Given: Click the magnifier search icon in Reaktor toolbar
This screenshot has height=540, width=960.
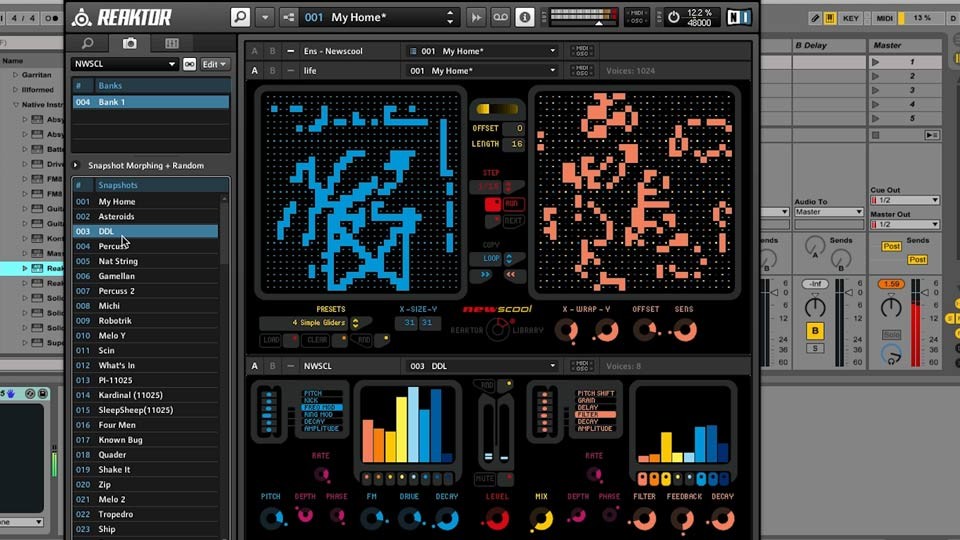Looking at the screenshot, I should pos(240,17).
